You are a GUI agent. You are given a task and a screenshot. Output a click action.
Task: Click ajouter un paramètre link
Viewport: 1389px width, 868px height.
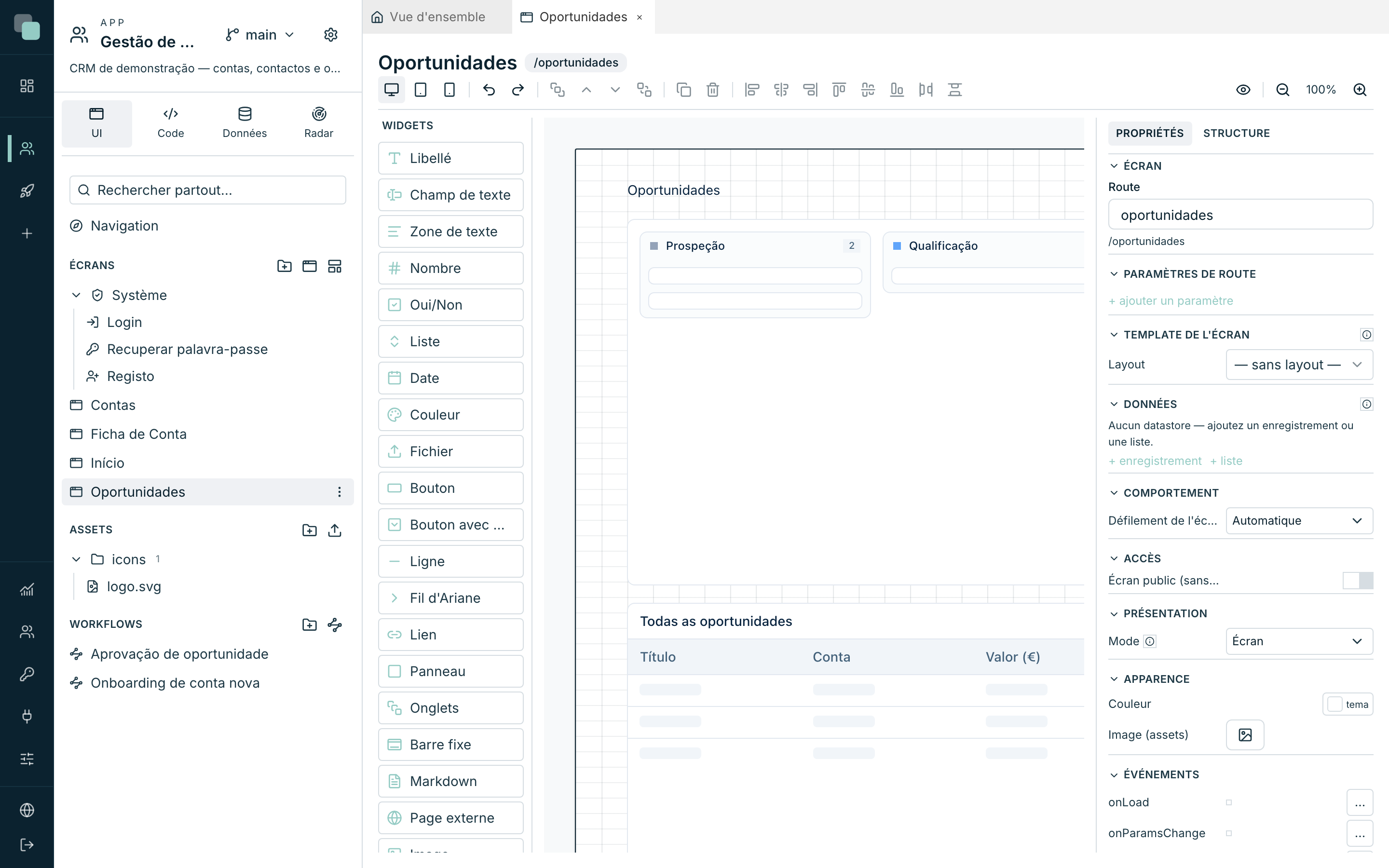[x=1171, y=301]
